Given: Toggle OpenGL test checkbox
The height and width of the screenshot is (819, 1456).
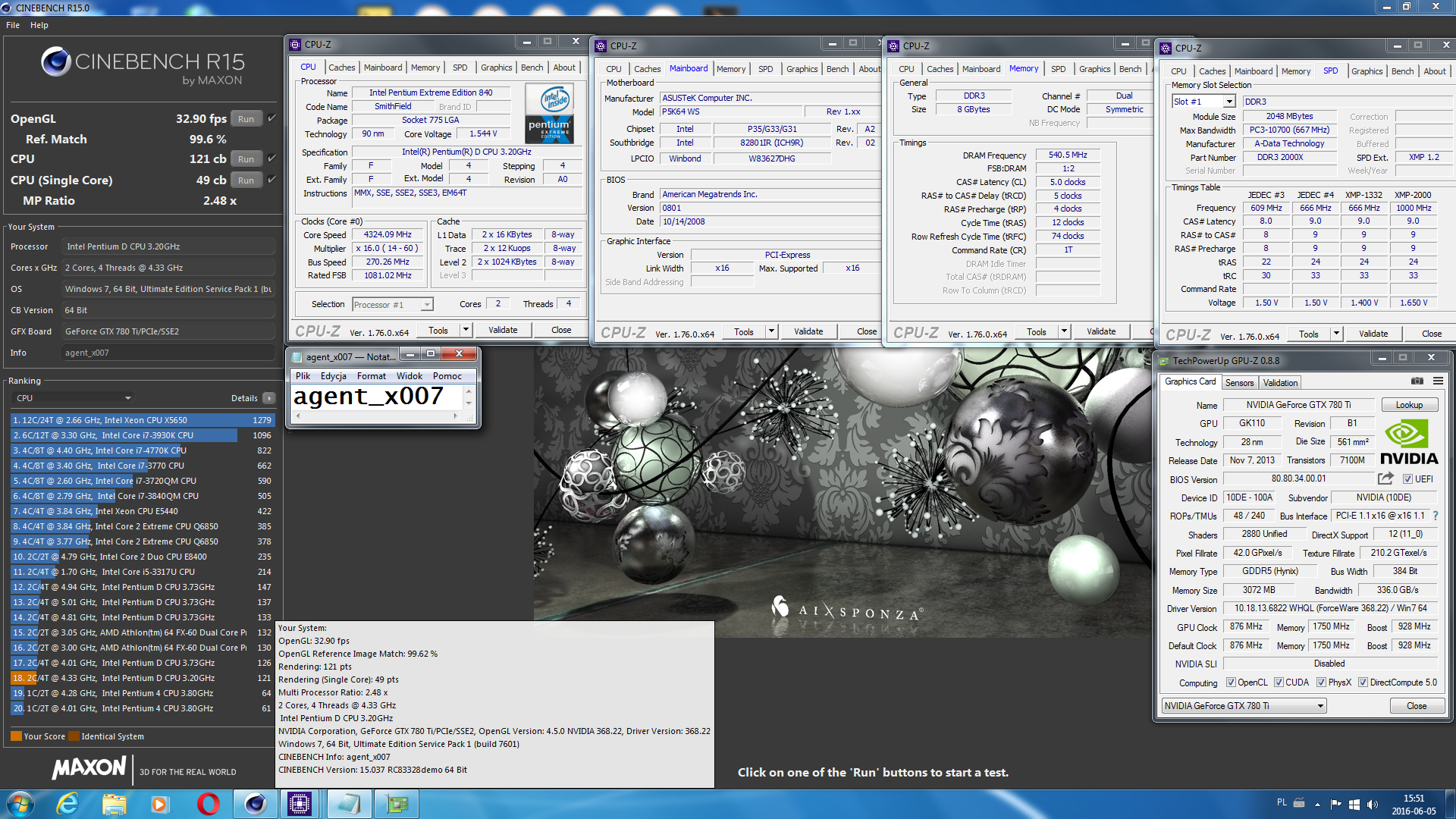Looking at the screenshot, I should click(x=271, y=118).
